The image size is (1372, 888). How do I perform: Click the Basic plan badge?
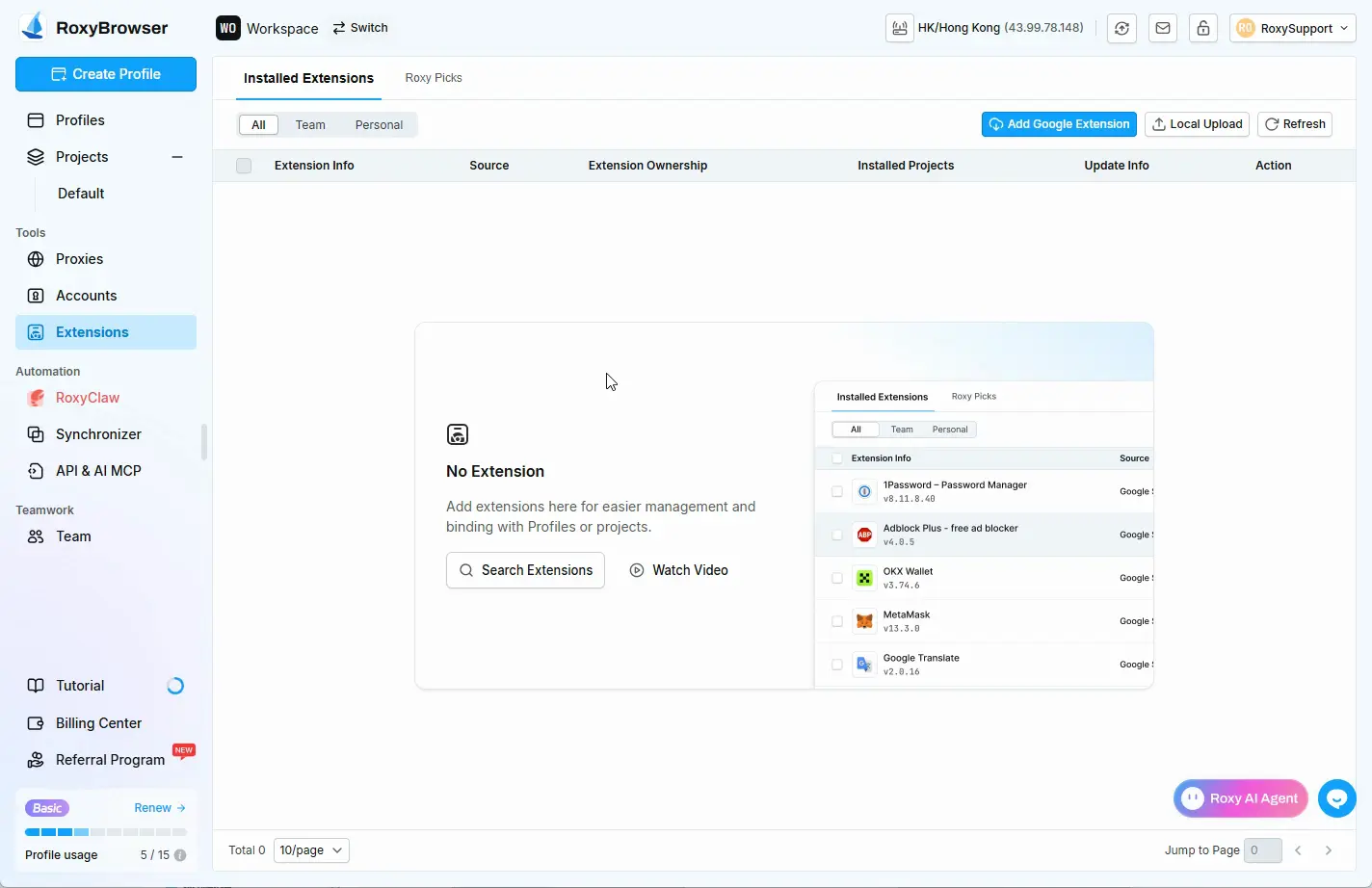click(47, 808)
